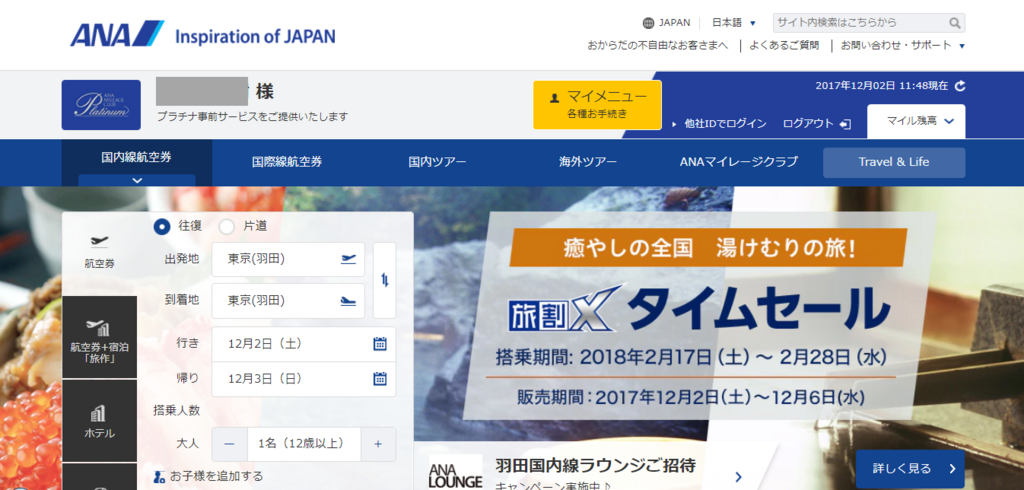The height and width of the screenshot is (490, 1024).
Task: Open the calendar icon for 帰り
Action: (380, 378)
